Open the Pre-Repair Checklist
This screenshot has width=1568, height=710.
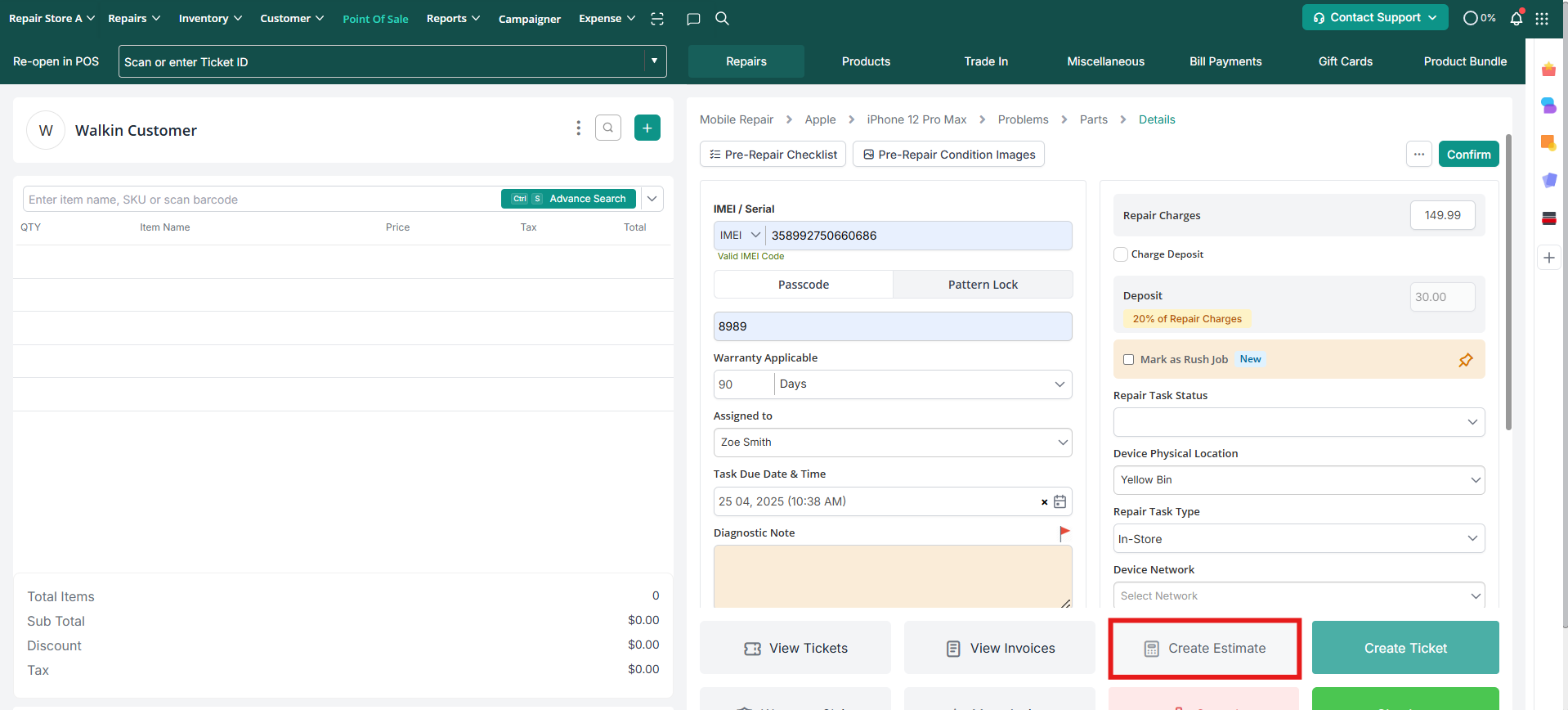pyautogui.click(x=773, y=154)
